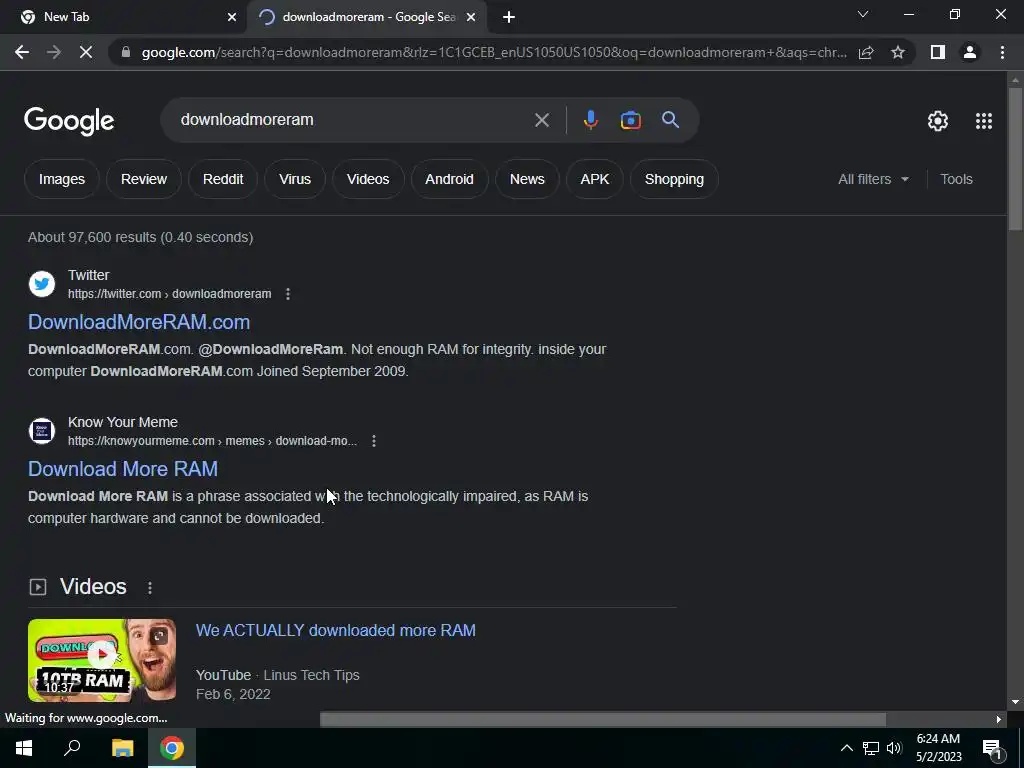The width and height of the screenshot is (1024, 768).
Task: Filter results by APK
Action: (594, 179)
